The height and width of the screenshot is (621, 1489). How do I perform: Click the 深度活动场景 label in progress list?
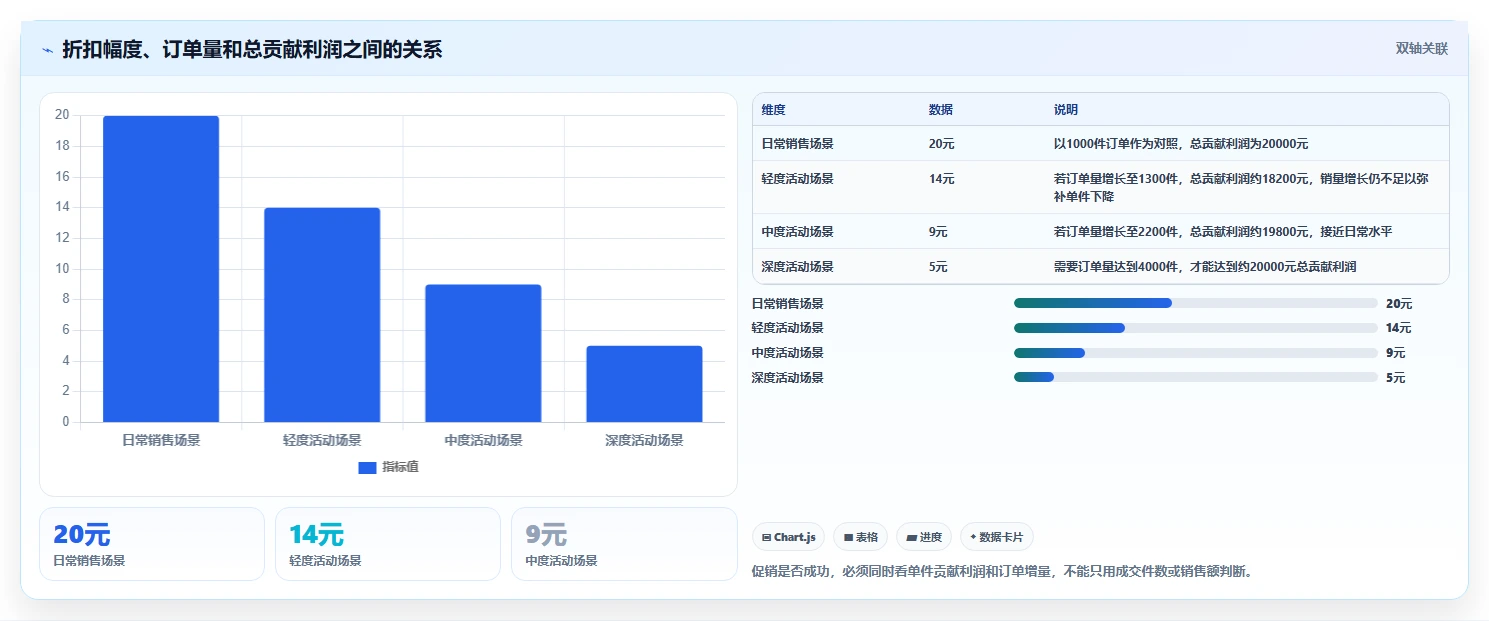(788, 378)
